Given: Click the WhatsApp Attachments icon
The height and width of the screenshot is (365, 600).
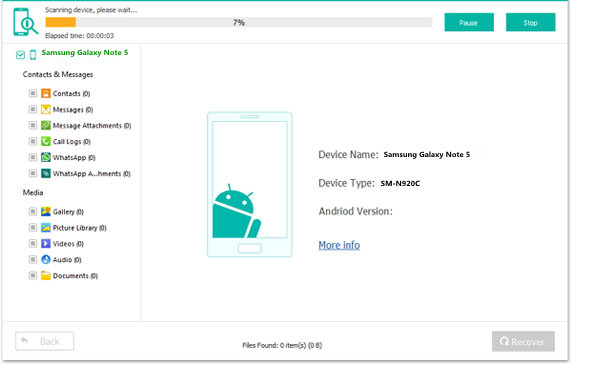Looking at the screenshot, I should click(46, 173).
